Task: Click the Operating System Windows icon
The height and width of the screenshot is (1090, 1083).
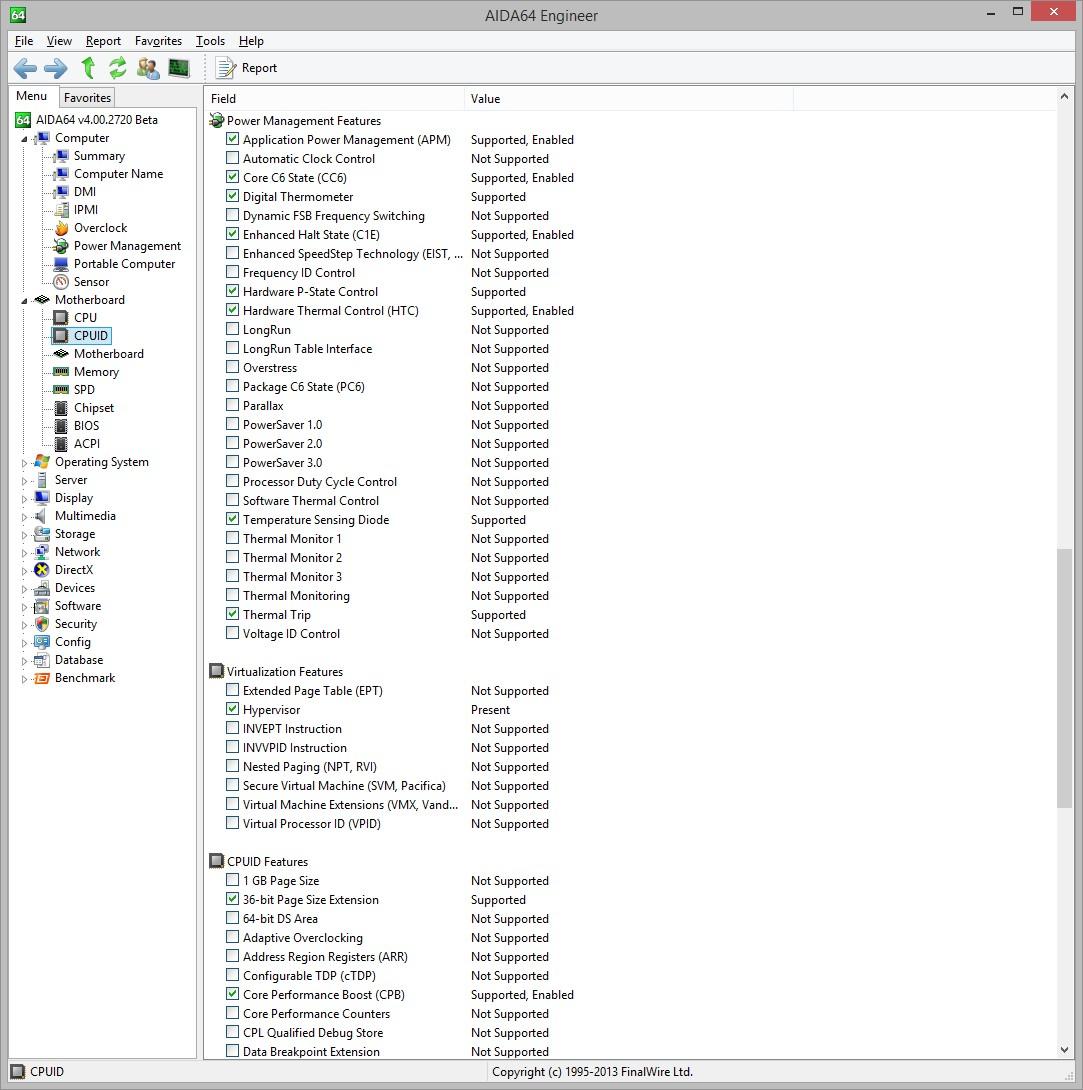Action: pyautogui.click(x=42, y=462)
